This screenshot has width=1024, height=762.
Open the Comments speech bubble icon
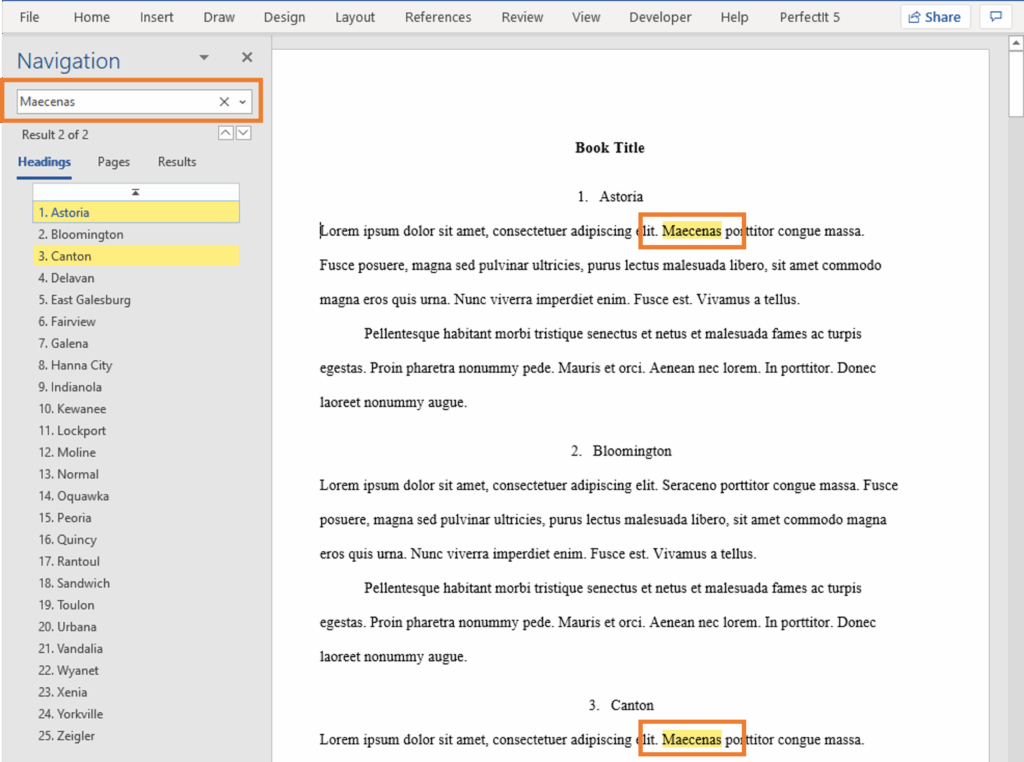995,17
